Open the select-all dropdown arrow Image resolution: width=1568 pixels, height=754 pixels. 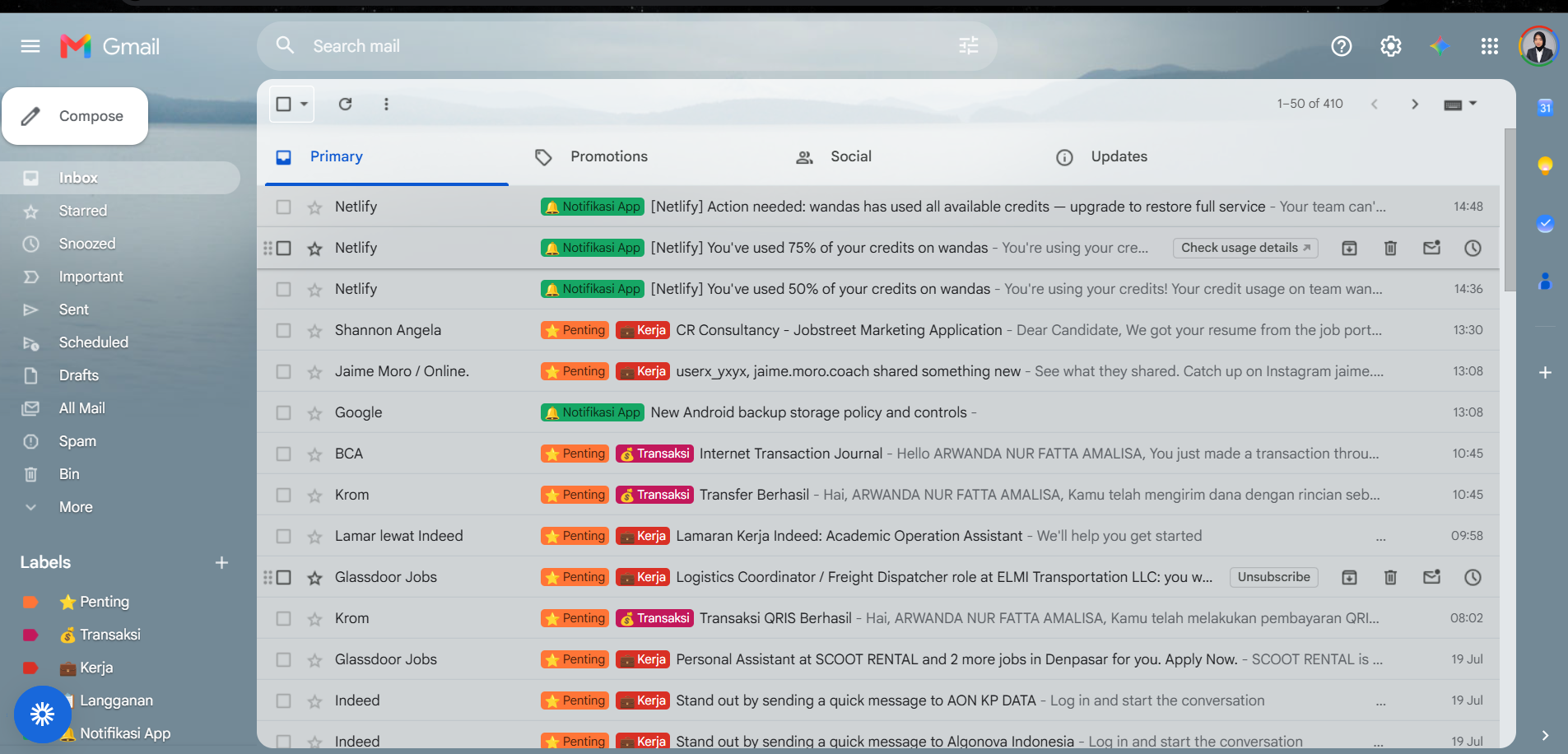click(305, 104)
